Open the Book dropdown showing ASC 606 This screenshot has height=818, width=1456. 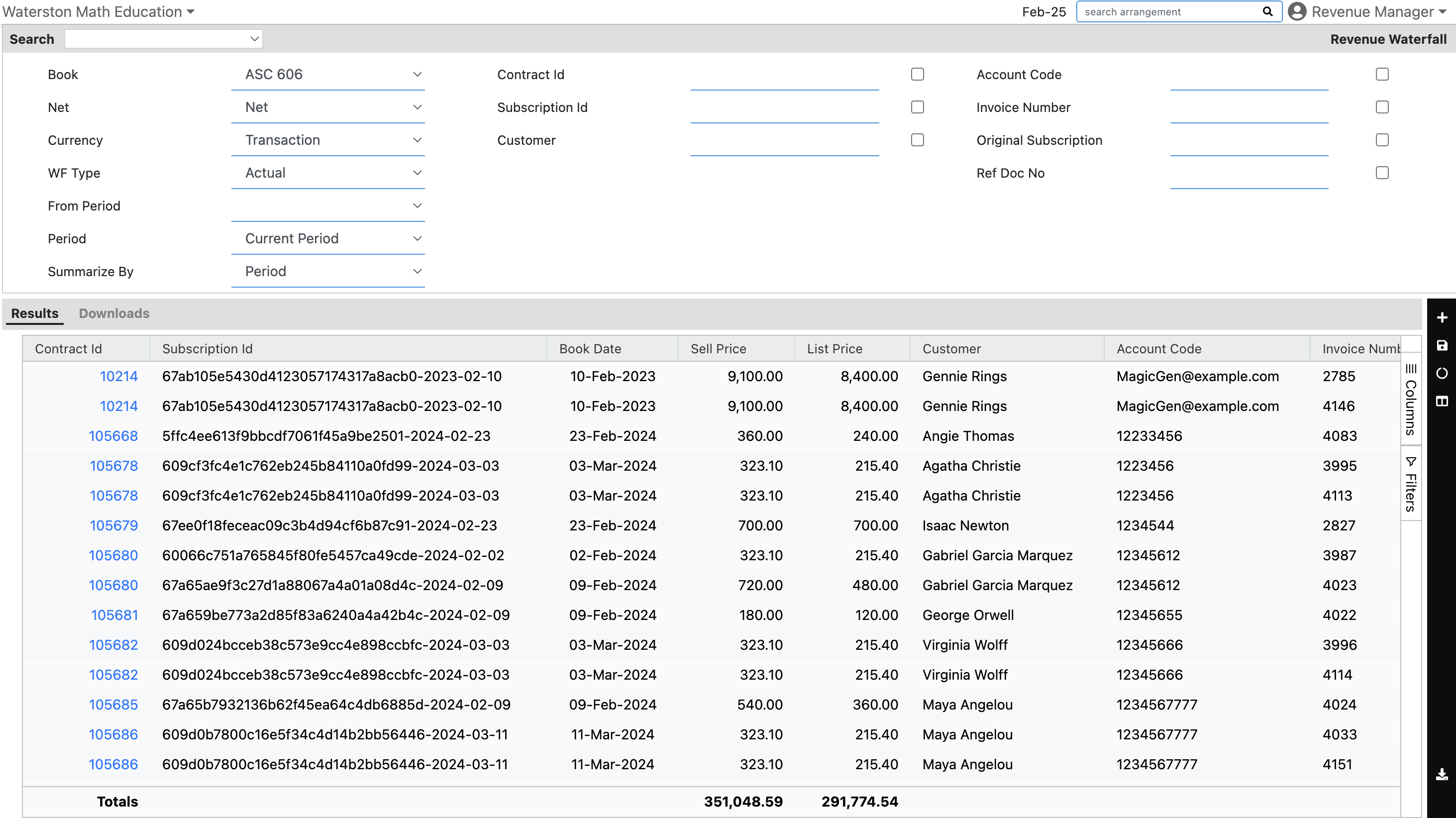pyautogui.click(x=328, y=75)
